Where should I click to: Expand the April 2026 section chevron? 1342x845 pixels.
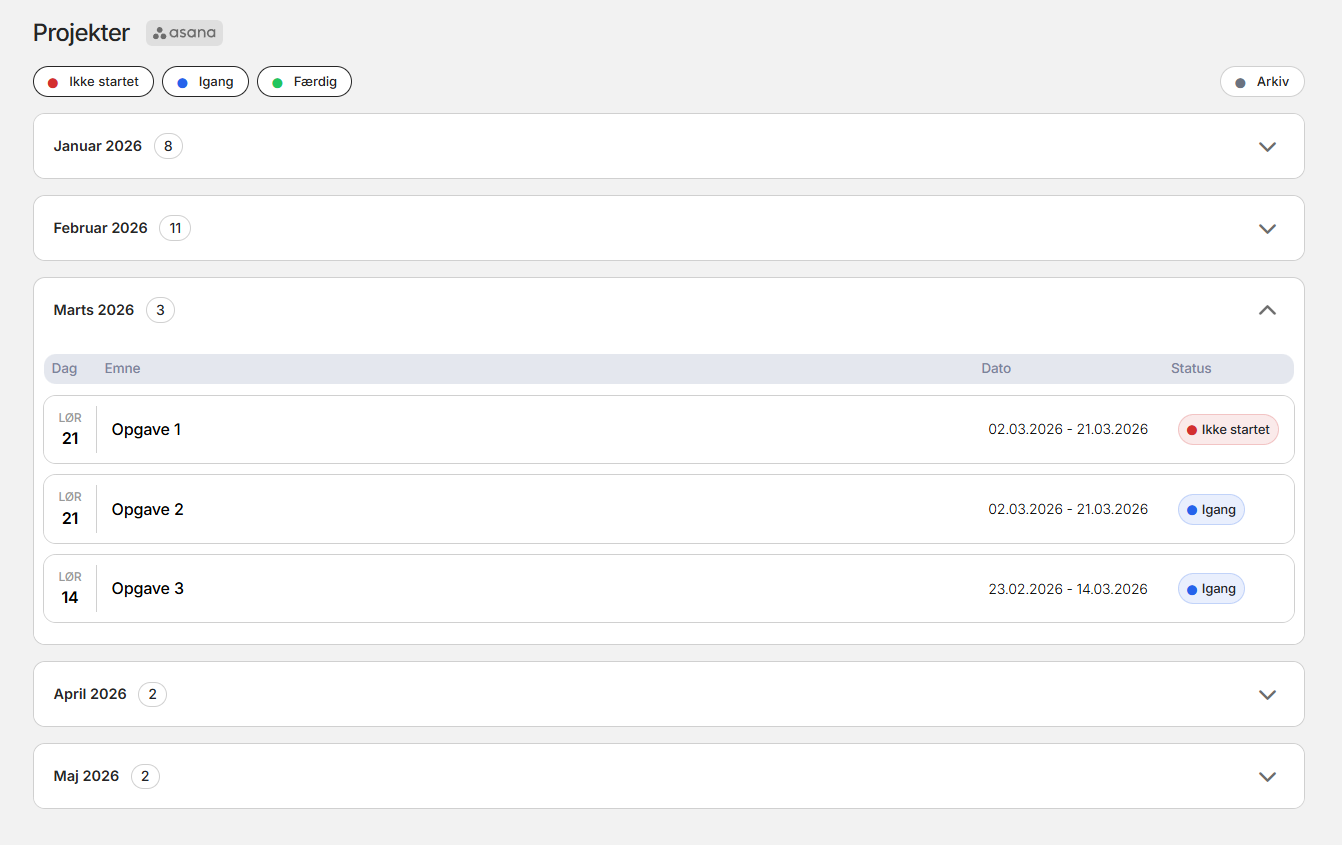[1267, 695]
